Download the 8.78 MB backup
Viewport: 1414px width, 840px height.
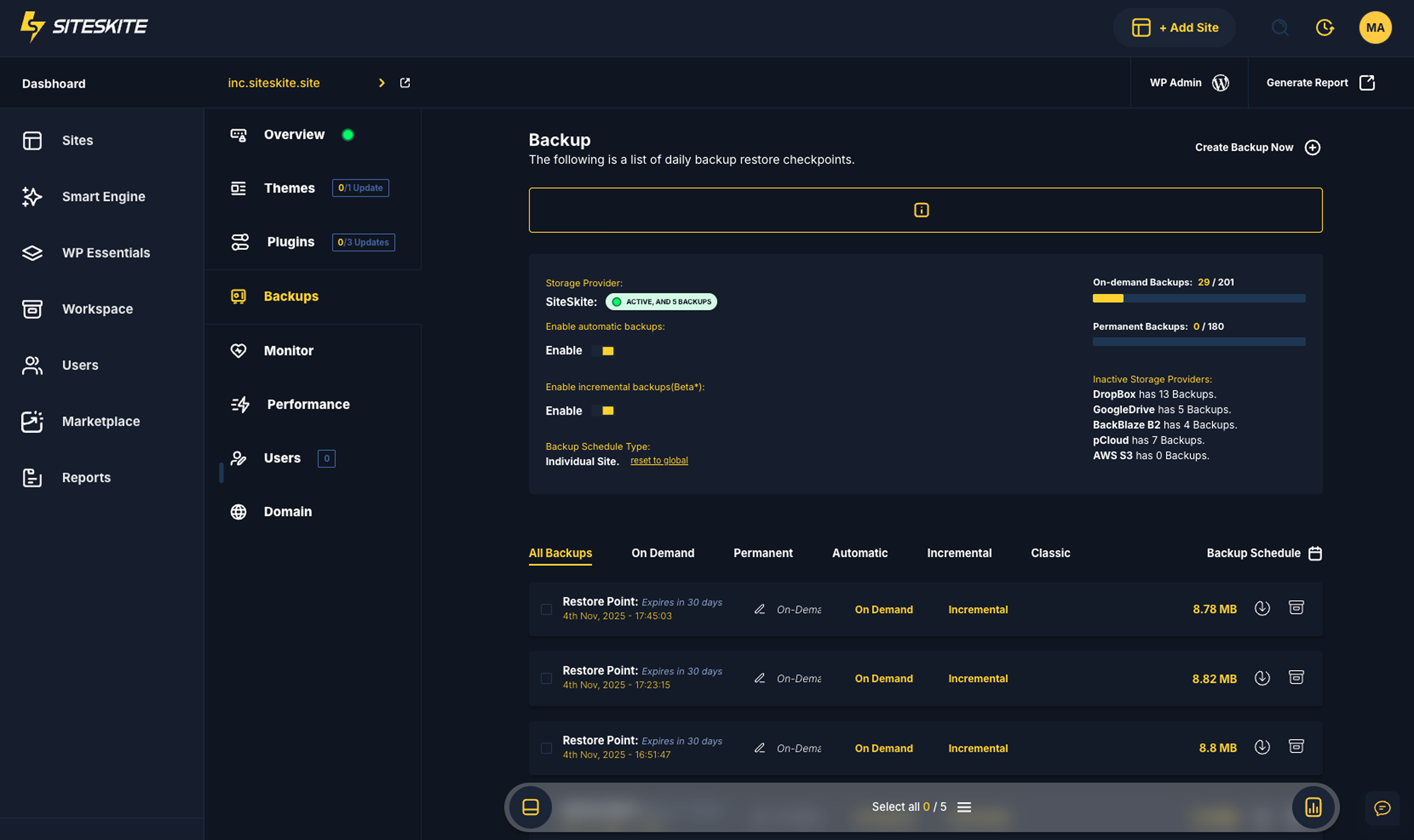click(1262, 608)
